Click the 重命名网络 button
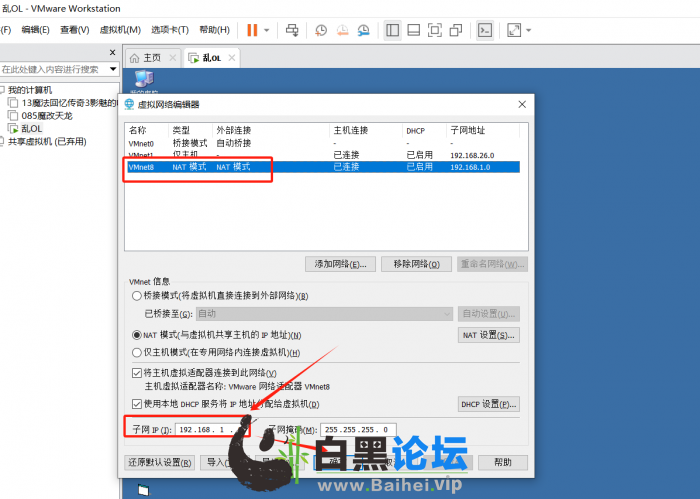This screenshot has height=499, width=700. 492,264
